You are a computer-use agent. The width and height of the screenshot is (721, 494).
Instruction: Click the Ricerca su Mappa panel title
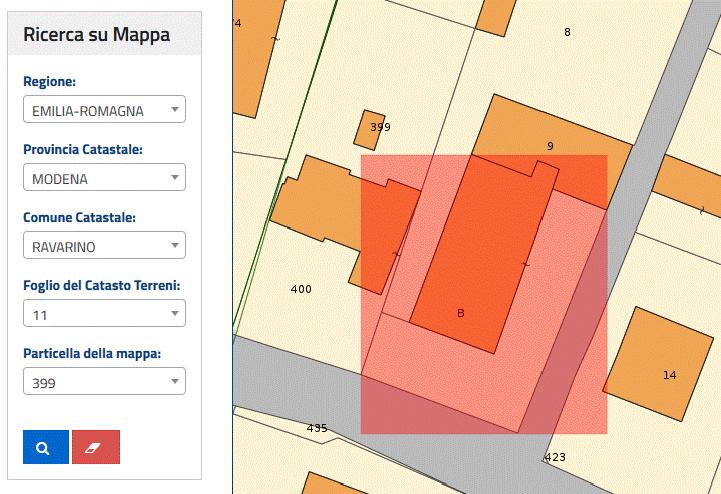click(97, 34)
